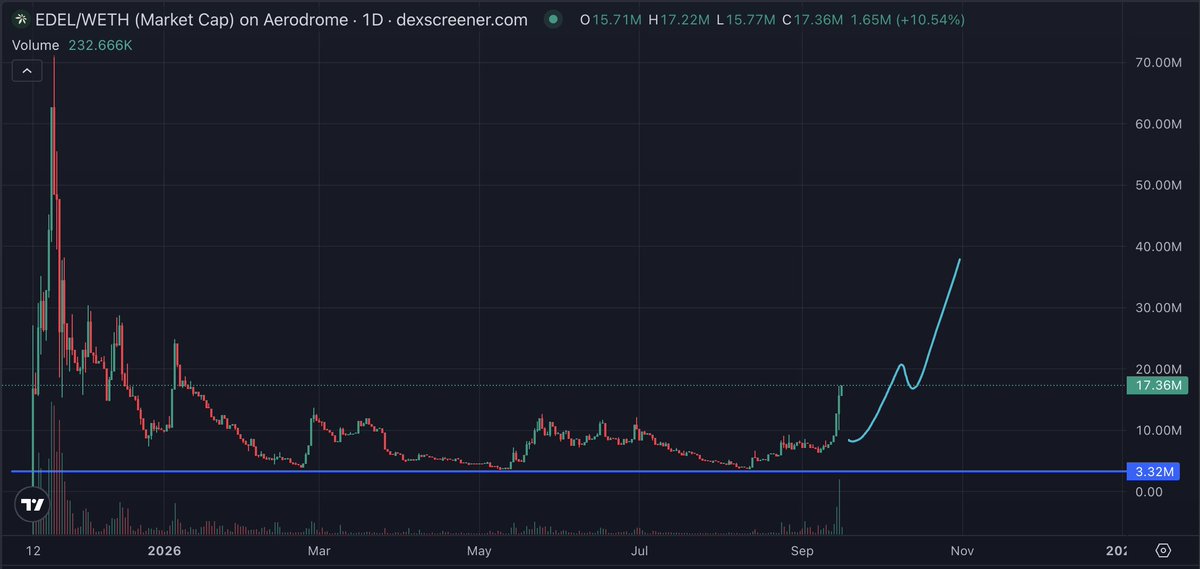Viewport: 1200px width, 569px height.
Task: Click the Nov label on time axis
Action: 962,551
